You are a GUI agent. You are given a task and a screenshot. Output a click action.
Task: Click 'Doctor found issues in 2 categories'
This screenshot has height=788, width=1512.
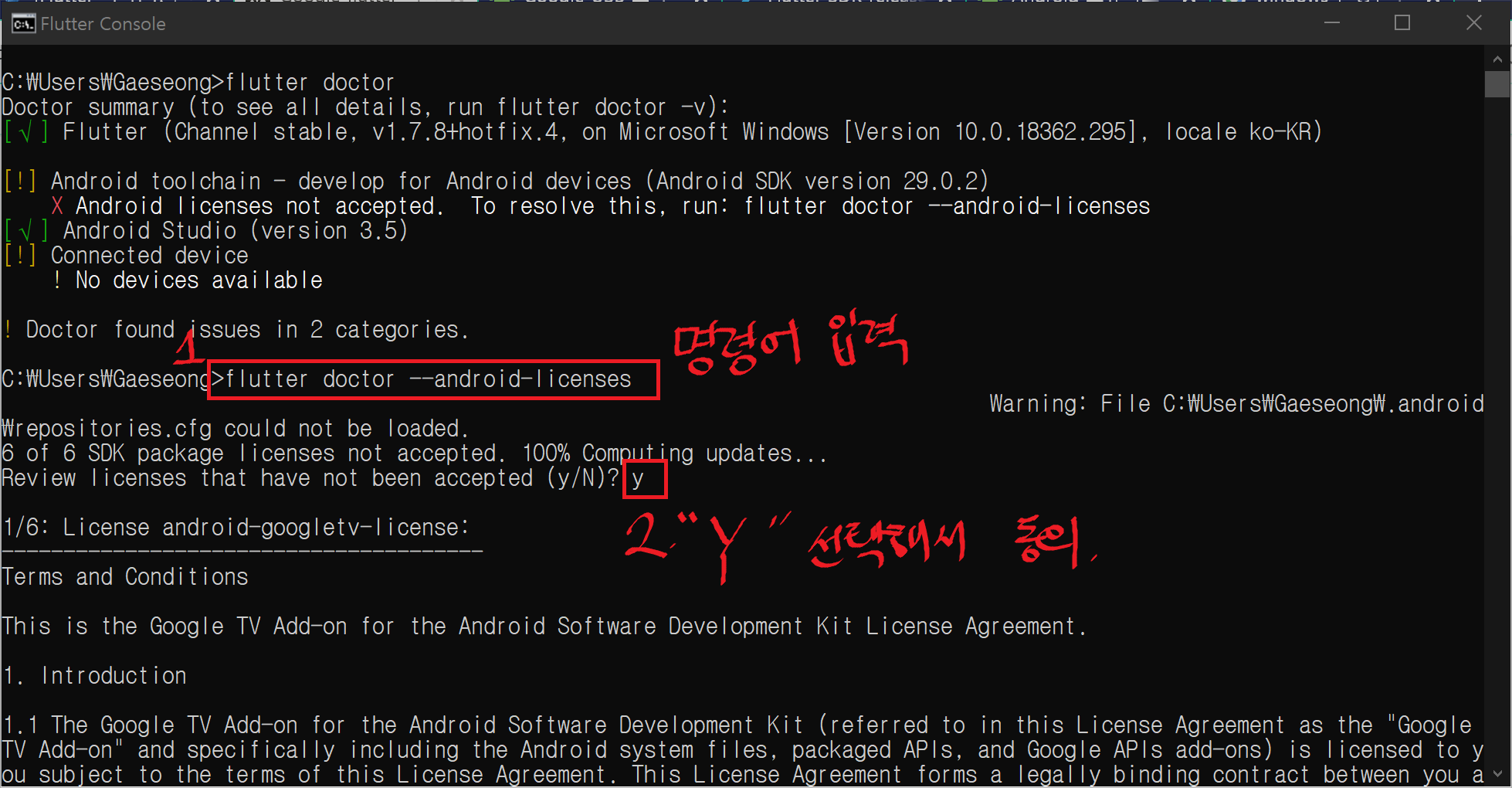point(236,330)
